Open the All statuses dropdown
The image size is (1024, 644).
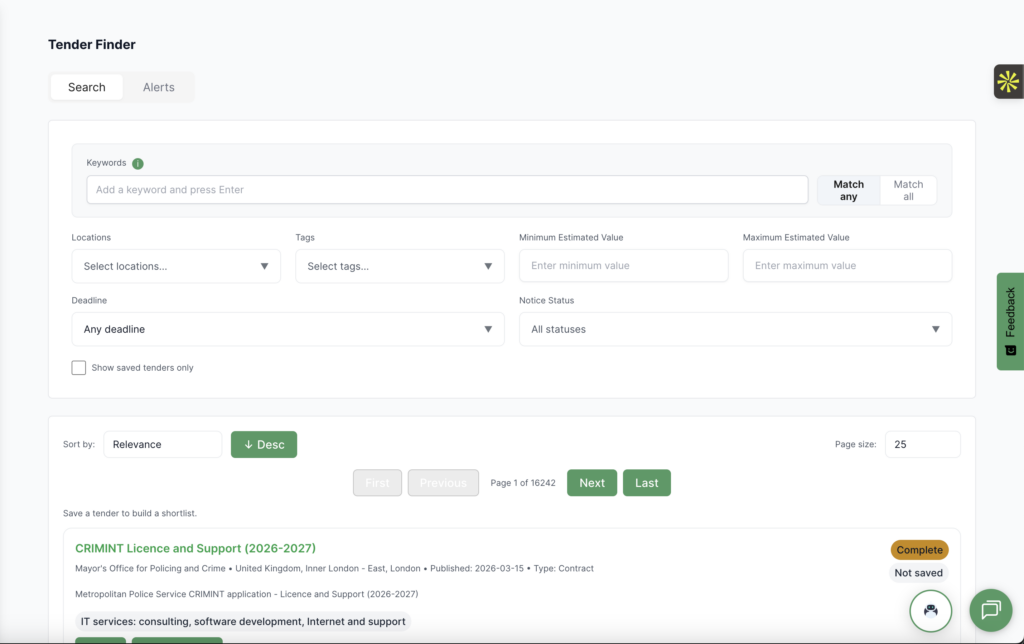pos(735,329)
